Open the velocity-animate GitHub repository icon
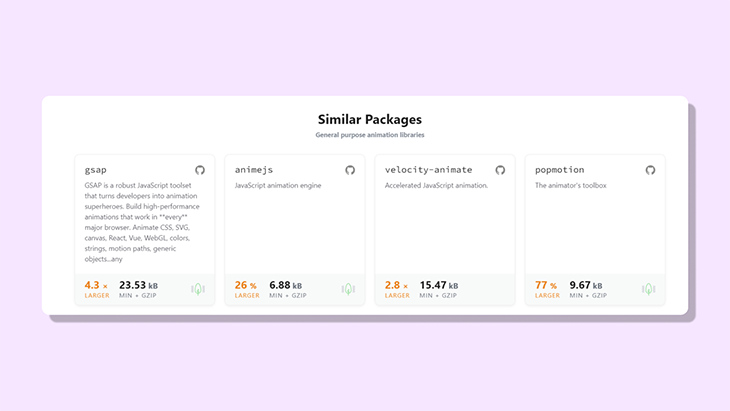Viewport: 730px width, 411px height. pos(500,170)
